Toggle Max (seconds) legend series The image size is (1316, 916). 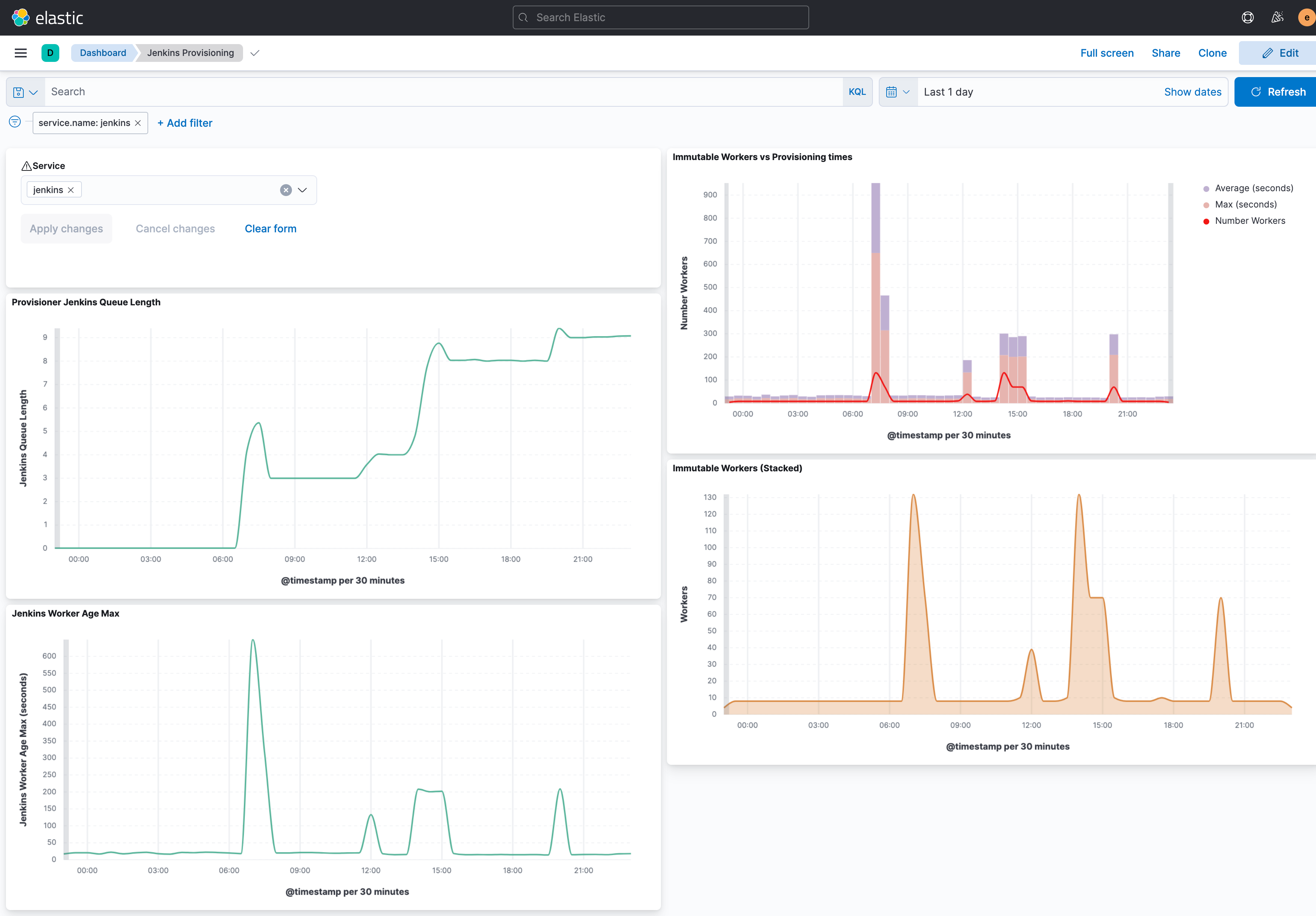point(1246,205)
